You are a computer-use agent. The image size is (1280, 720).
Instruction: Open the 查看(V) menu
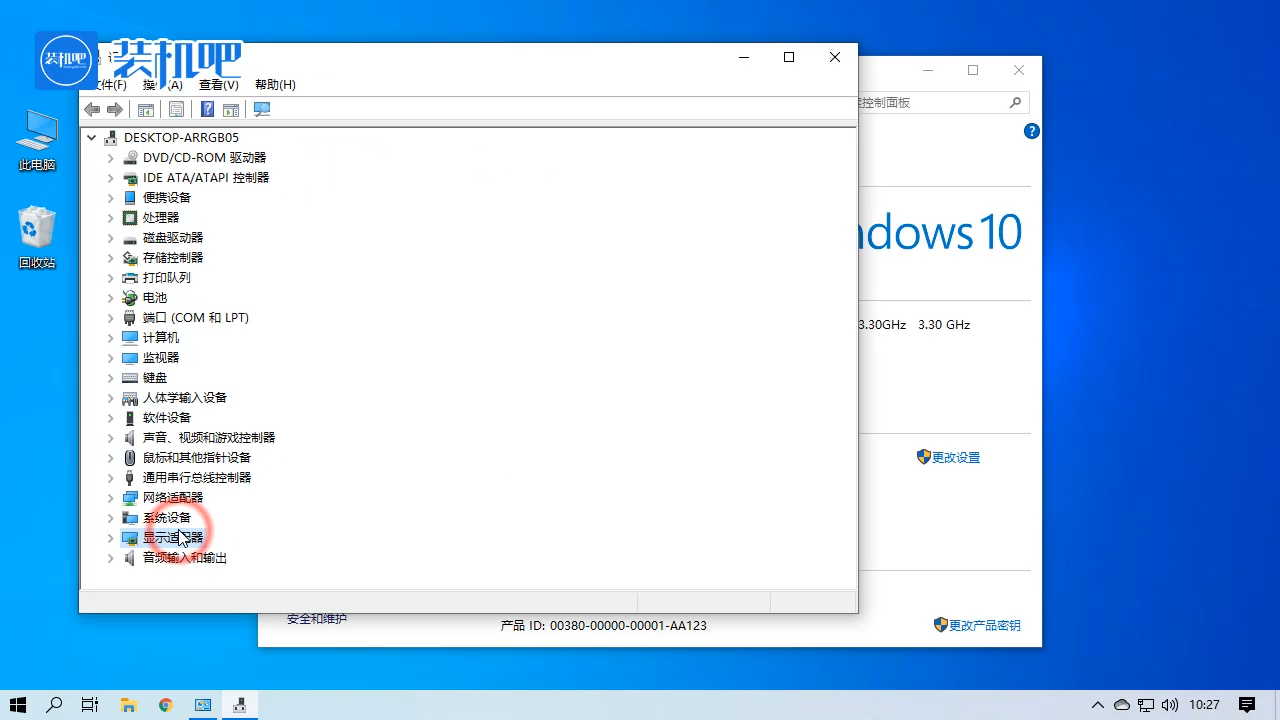218,85
